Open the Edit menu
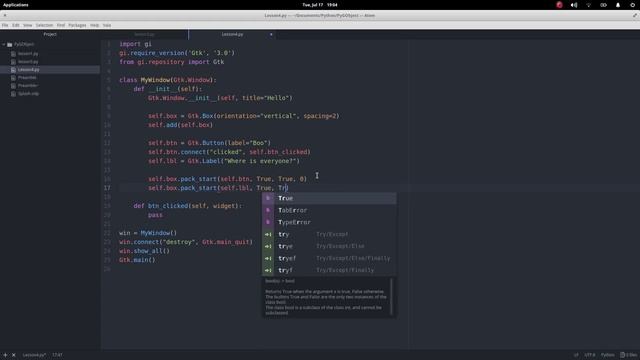This screenshot has height=360, width=640. 16,25
